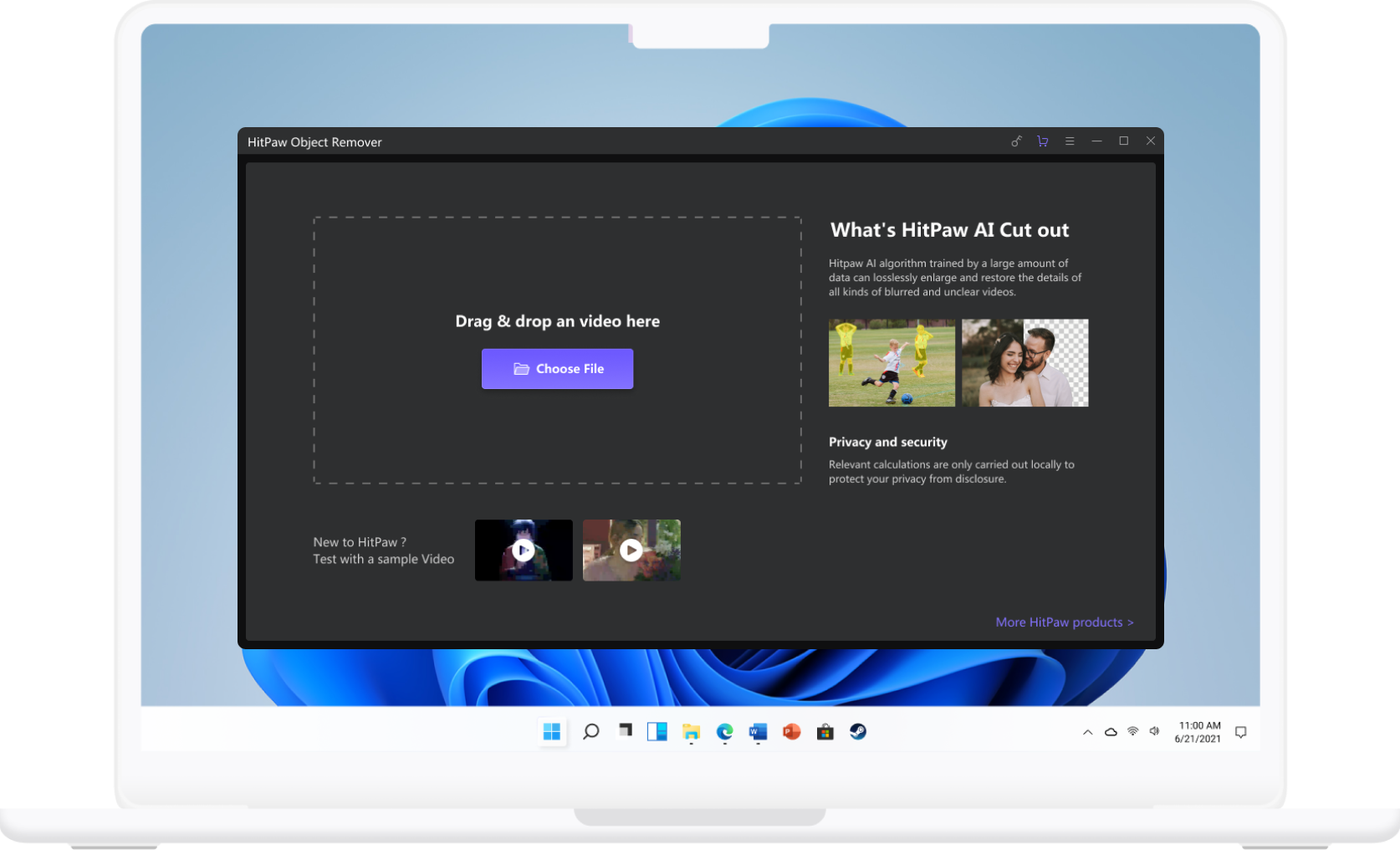Open Microsoft Store from taskbar
The image size is (1400, 850).
(825, 732)
